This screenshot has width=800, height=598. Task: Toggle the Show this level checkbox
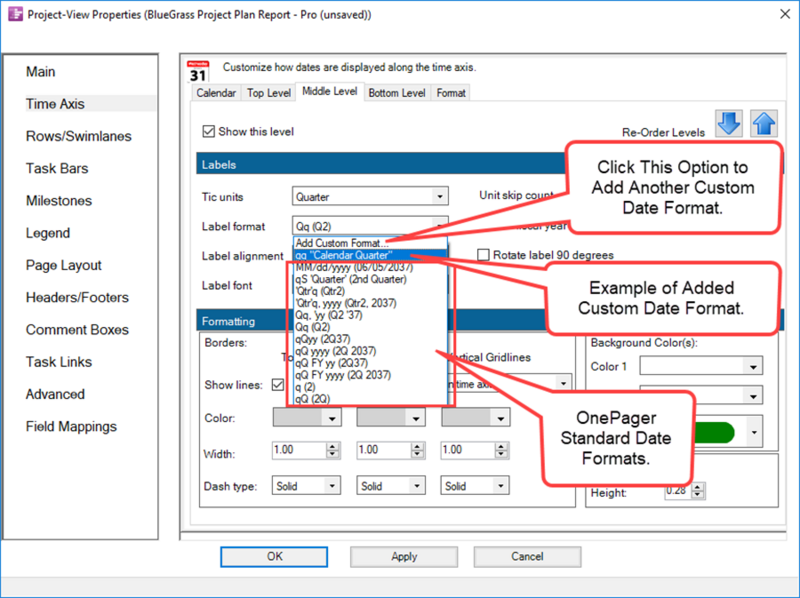tap(208, 132)
